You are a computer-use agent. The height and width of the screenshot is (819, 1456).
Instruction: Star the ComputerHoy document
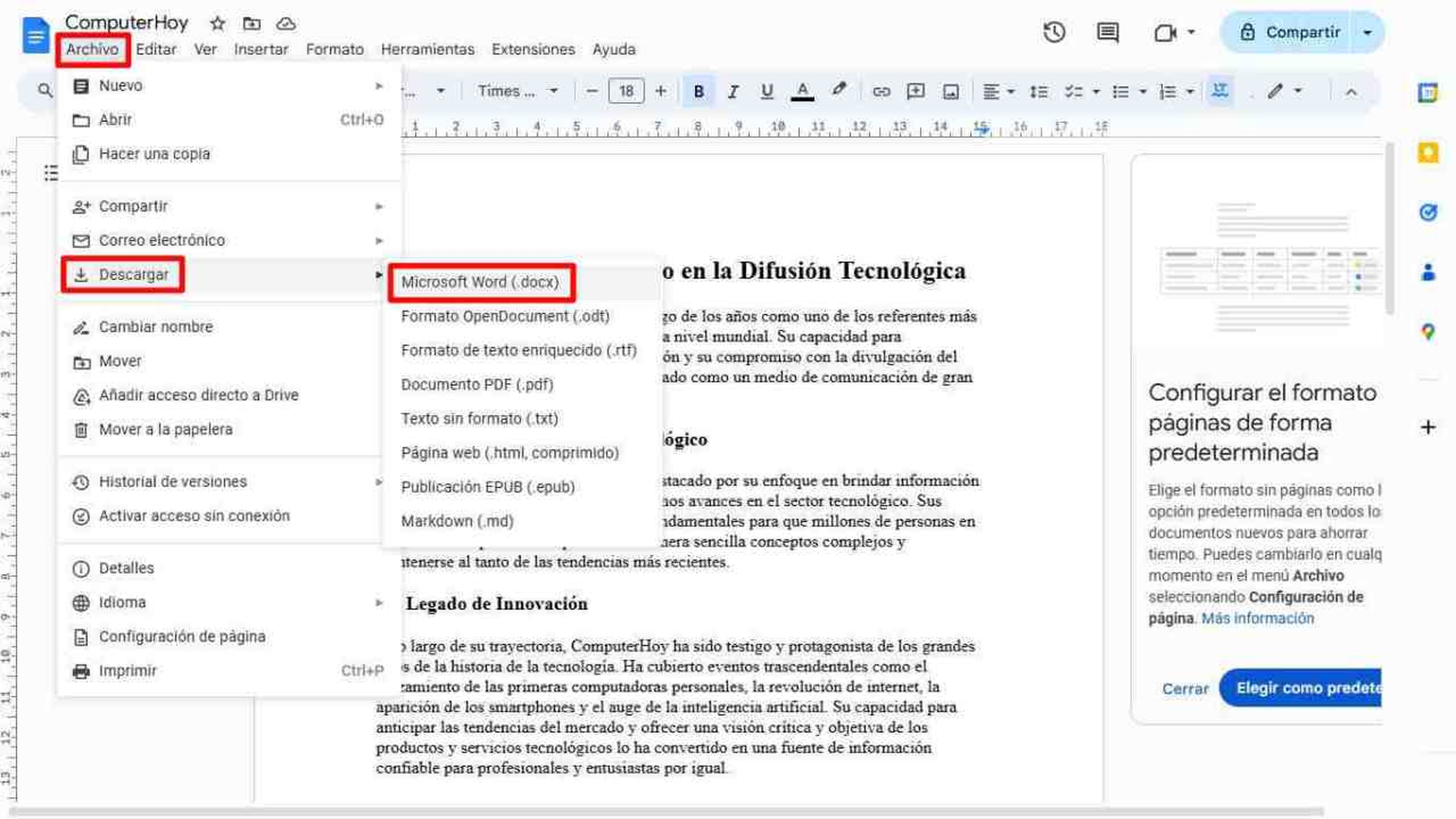(x=218, y=24)
